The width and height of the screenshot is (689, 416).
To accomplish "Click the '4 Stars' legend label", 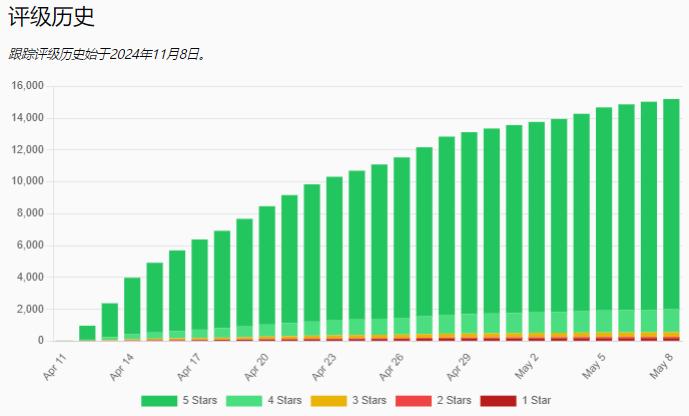I will point(285,400).
